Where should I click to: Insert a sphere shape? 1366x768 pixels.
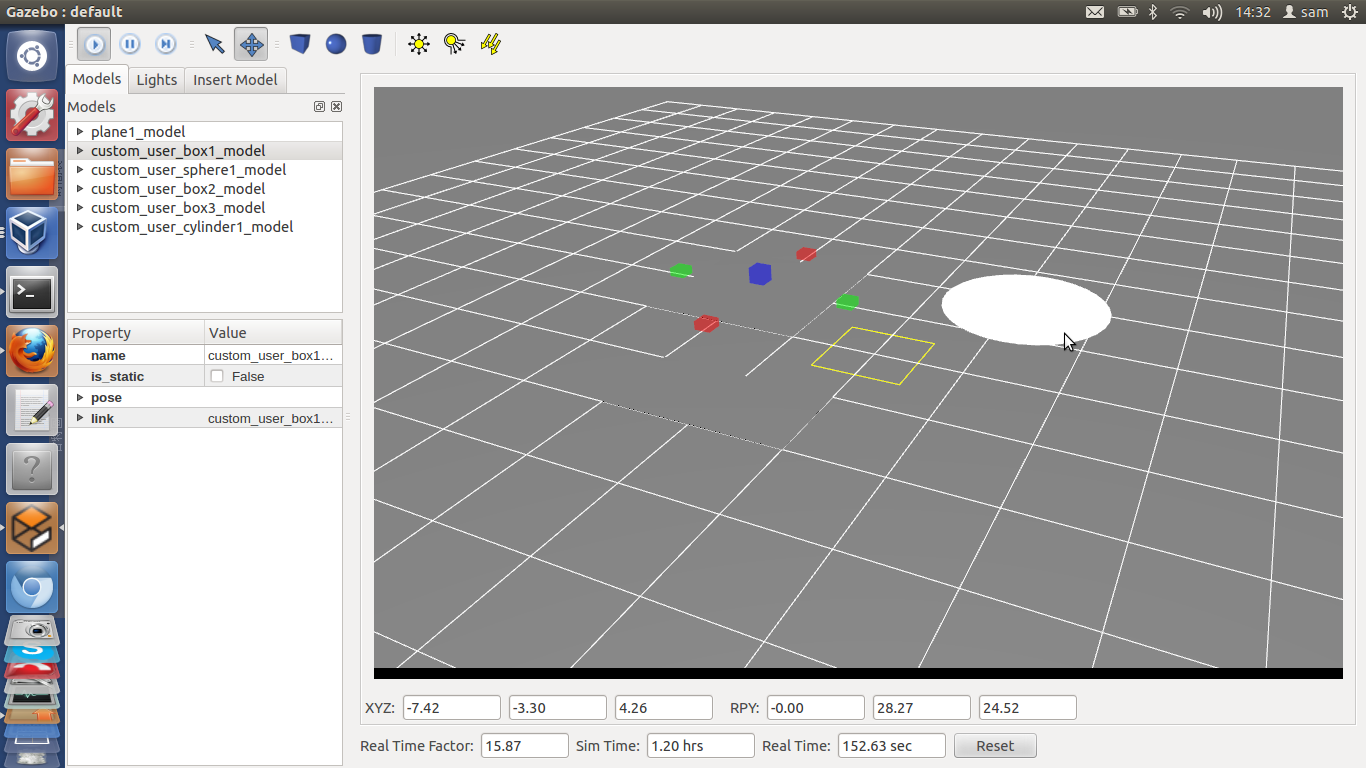[336, 44]
